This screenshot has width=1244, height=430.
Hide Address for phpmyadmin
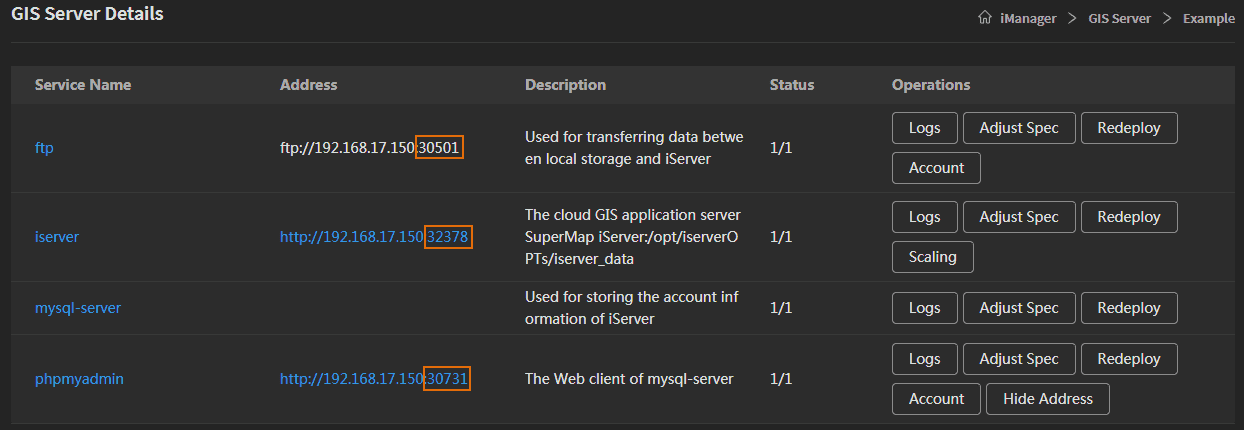tap(1048, 399)
